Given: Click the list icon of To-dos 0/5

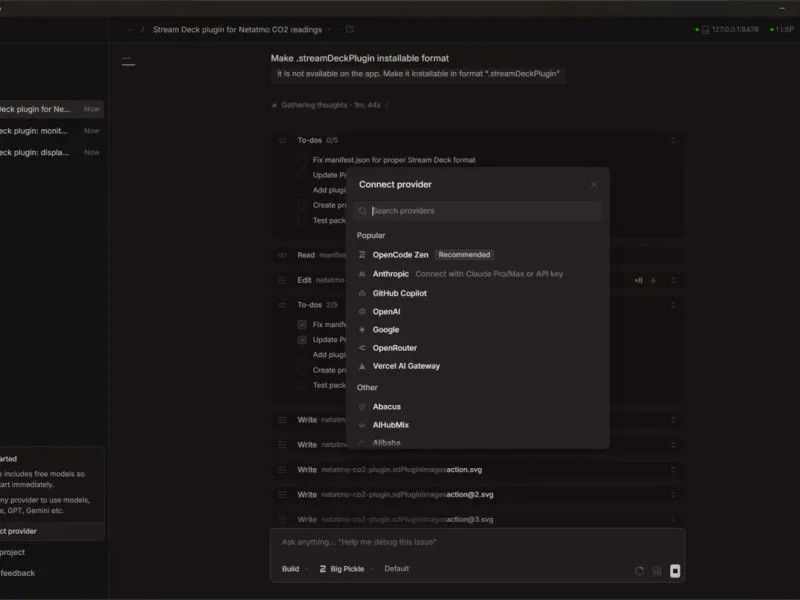Looking at the screenshot, I should (282, 140).
